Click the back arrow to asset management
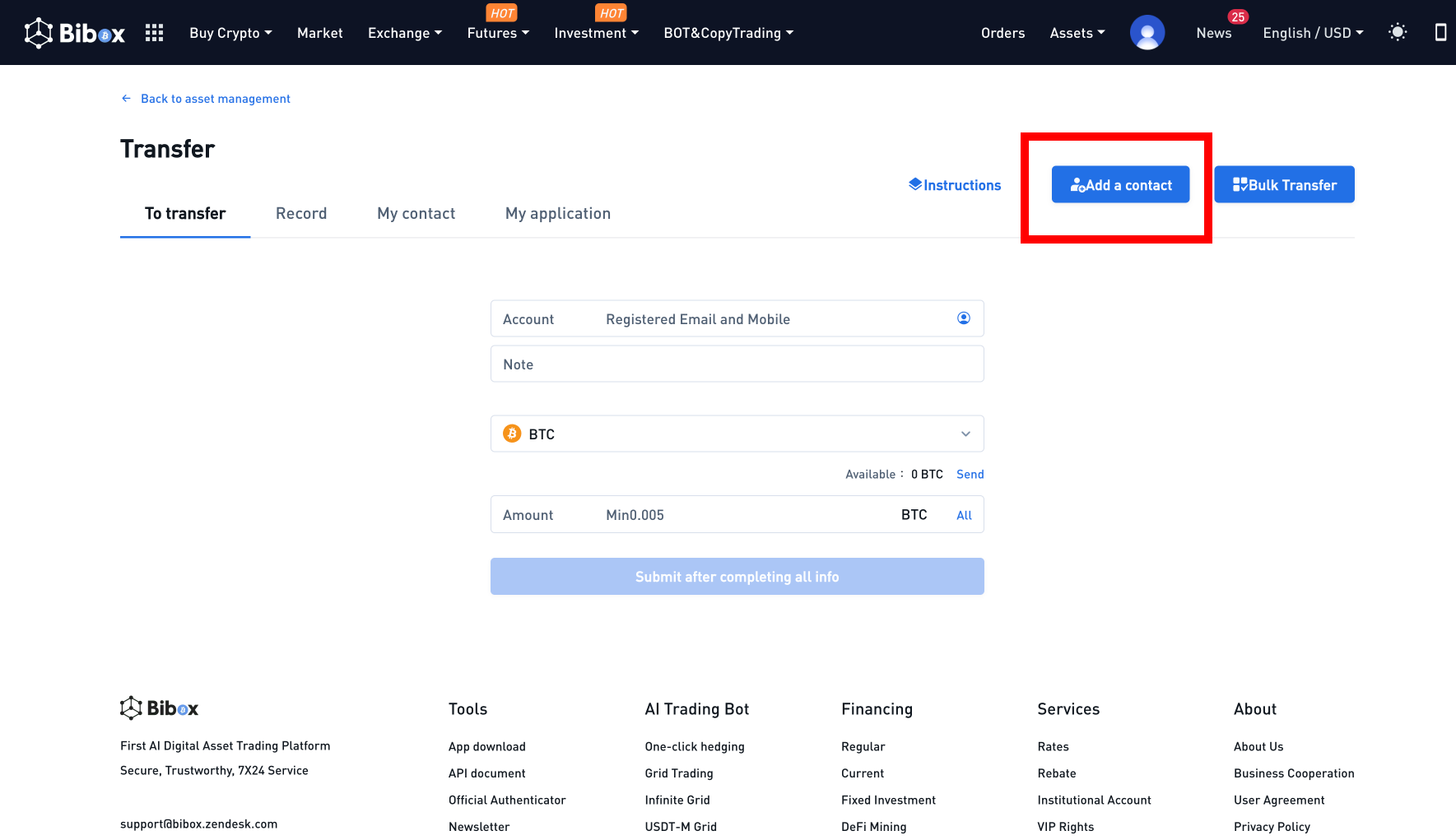The height and width of the screenshot is (840, 1456). point(126,99)
